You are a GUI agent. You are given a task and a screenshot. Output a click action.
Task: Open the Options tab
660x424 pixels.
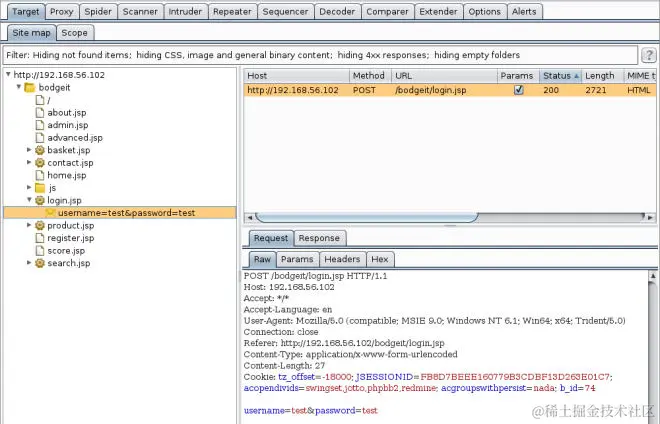click(484, 12)
